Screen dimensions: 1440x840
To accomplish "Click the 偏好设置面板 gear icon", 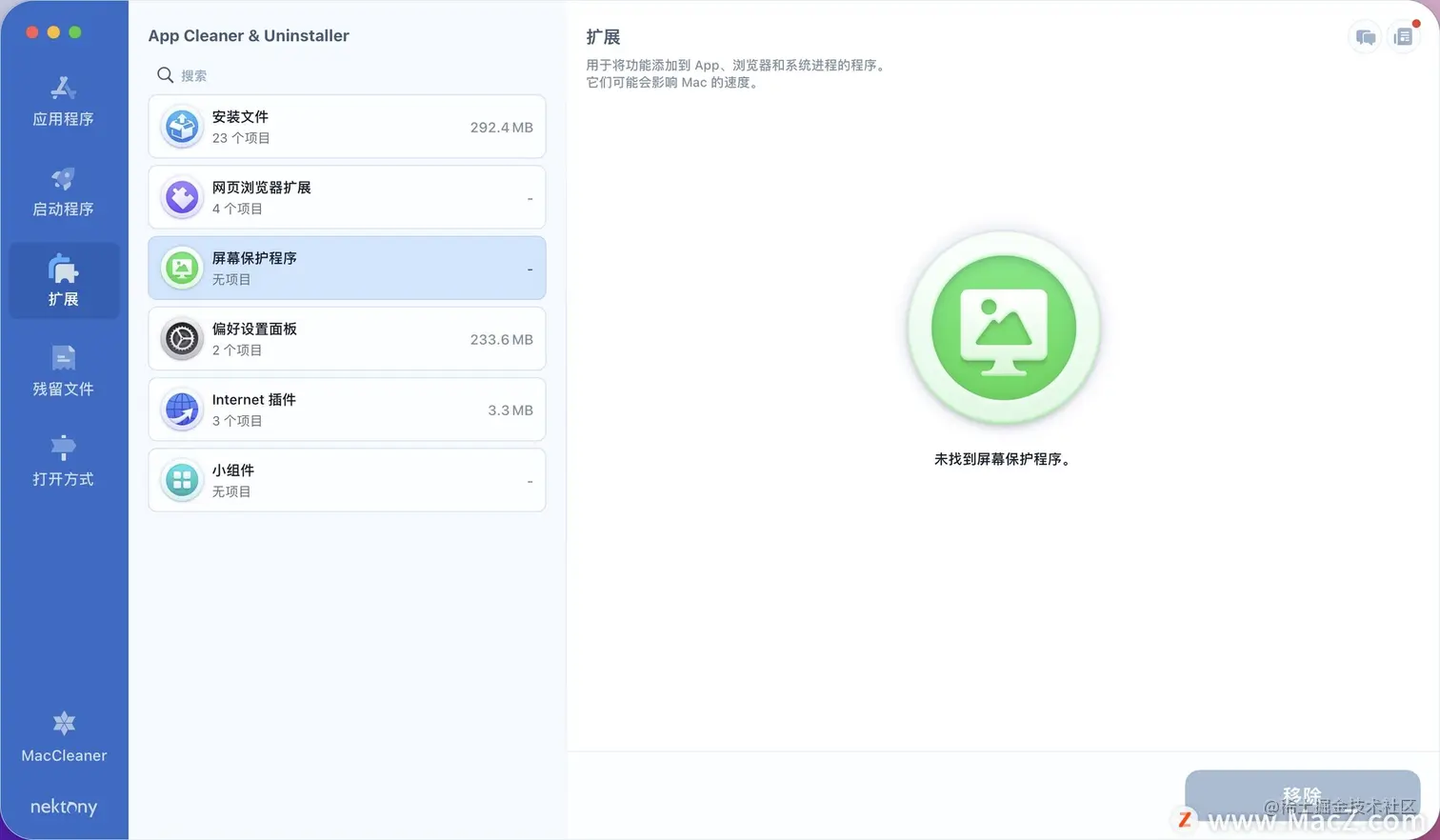I will pos(181,338).
